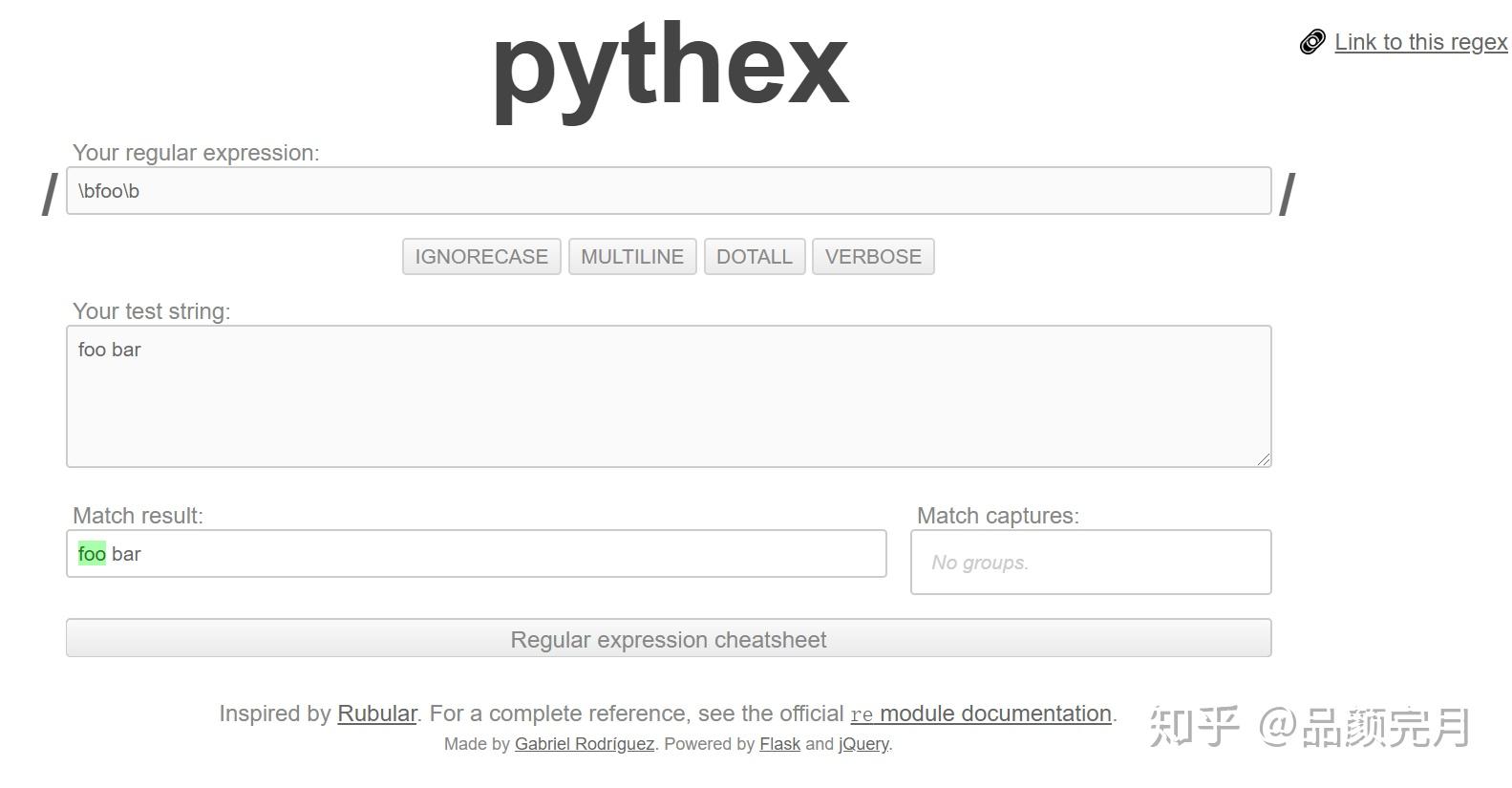Click the test string text area
Image resolution: width=1512 pixels, height=788 pixels.
pos(668,395)
